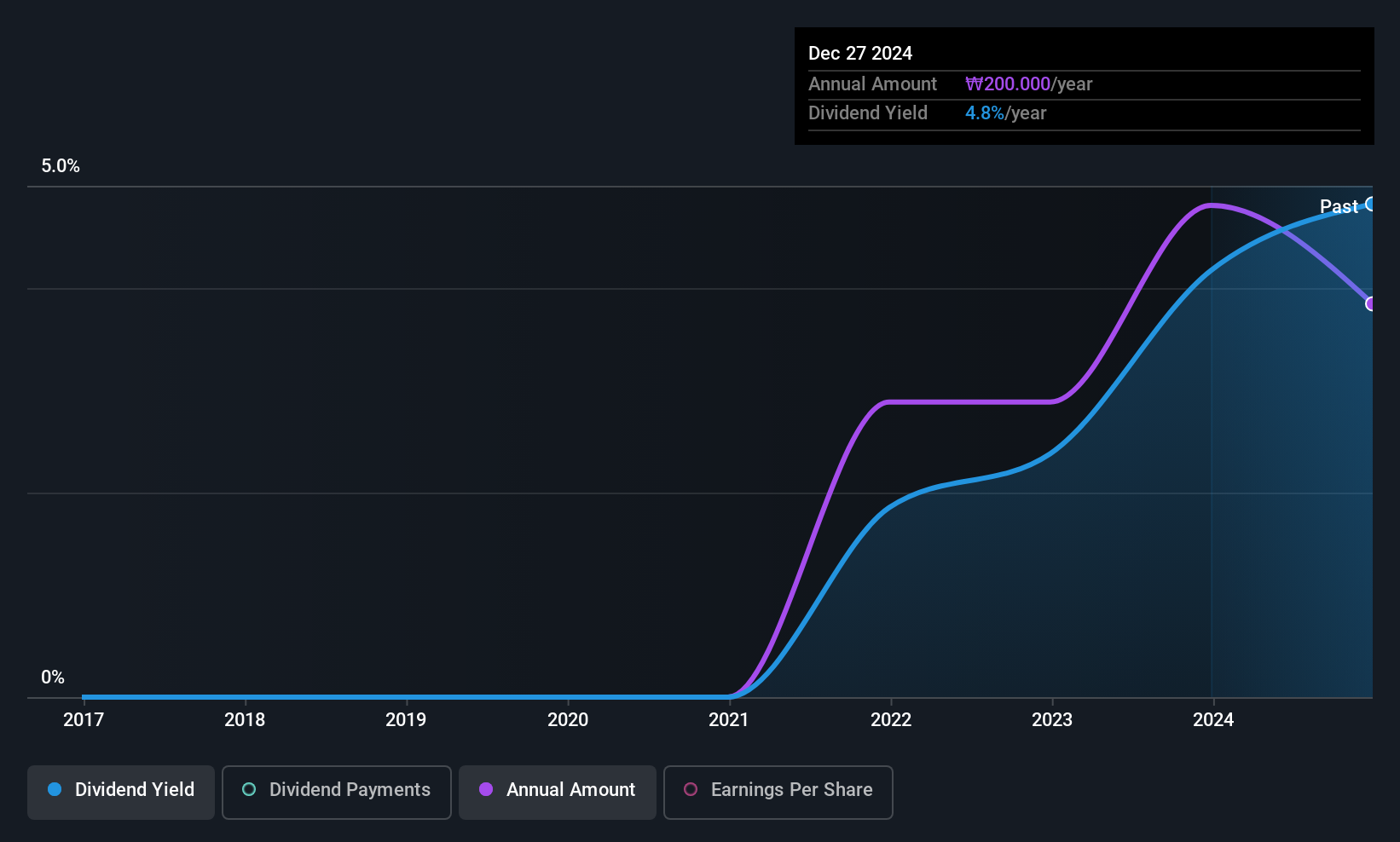Viewport: 1400px width, 842px height.
Task: Click the teal Dividend Payments circle icon
Action: 248,790
